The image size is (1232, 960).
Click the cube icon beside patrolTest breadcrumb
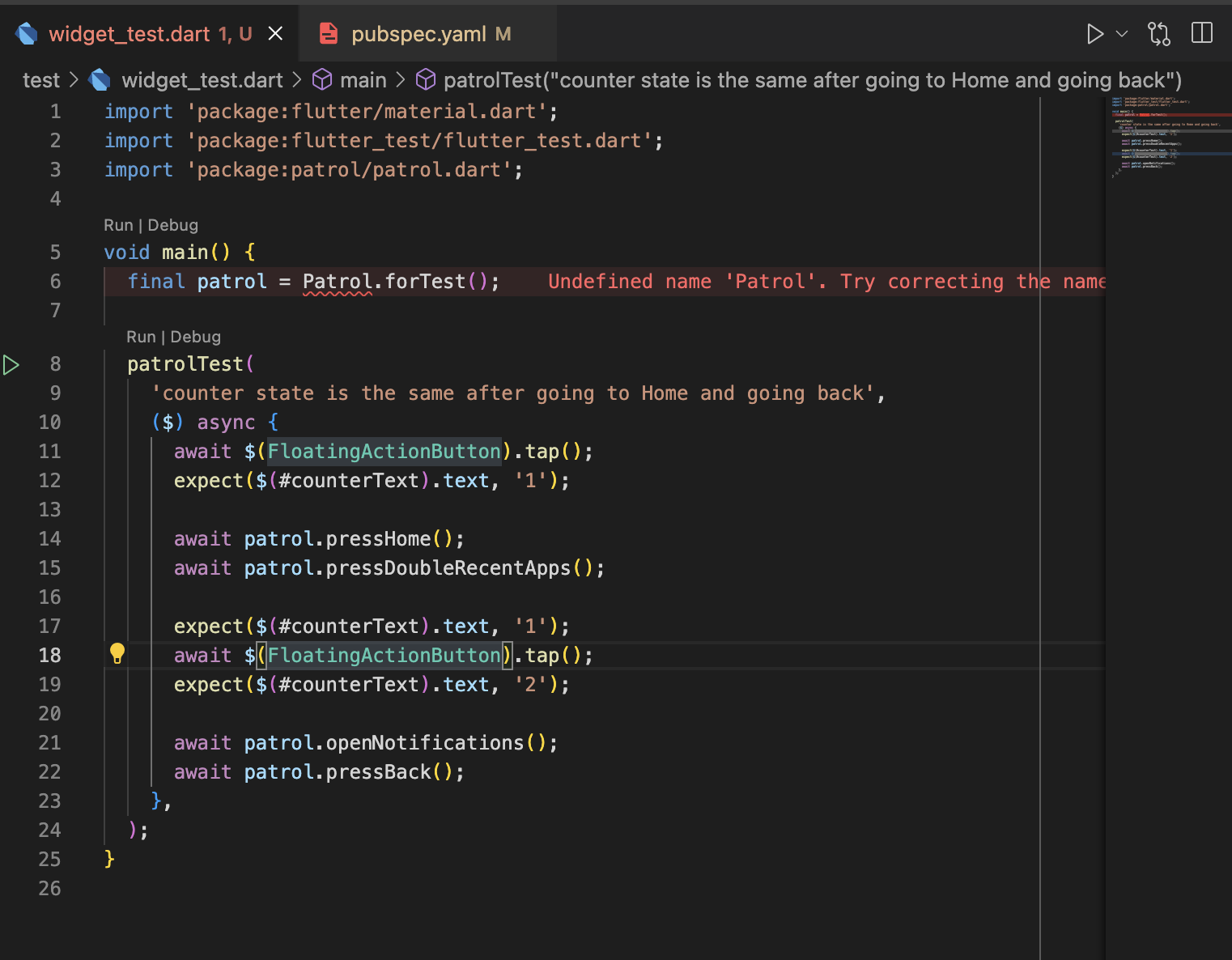tap(426, 79)
